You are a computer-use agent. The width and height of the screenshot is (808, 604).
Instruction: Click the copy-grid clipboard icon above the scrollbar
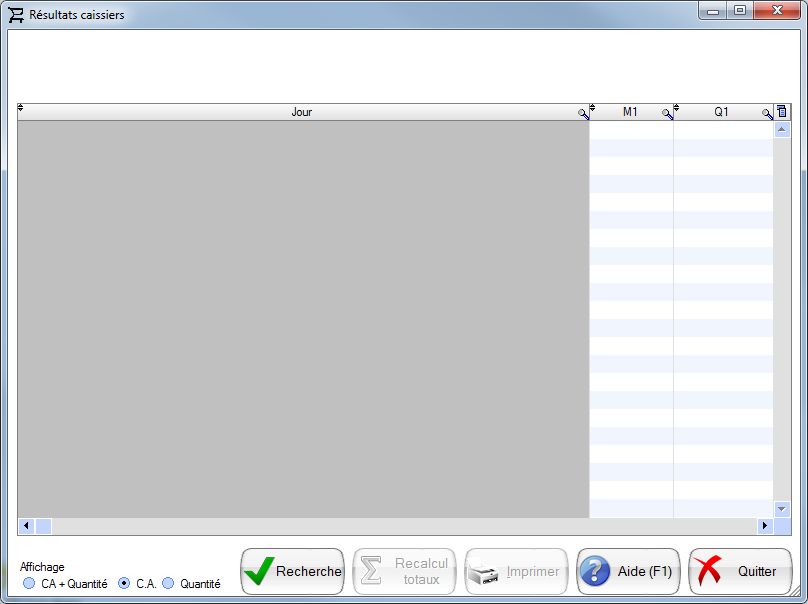(x=782, y=111)
